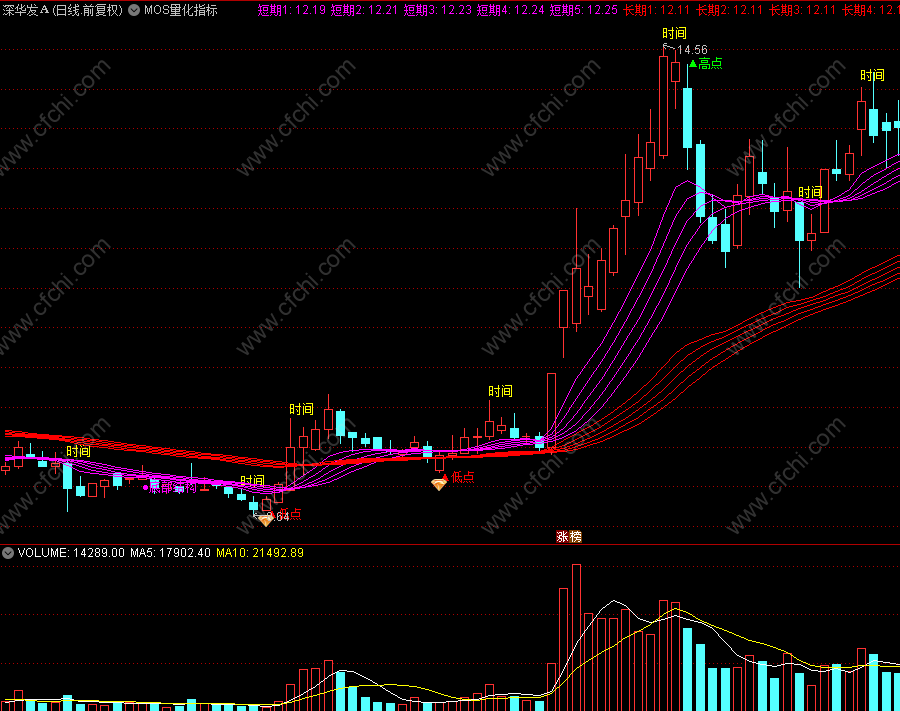Select the MA5: 17902.40 readout

tap(170, 553)
